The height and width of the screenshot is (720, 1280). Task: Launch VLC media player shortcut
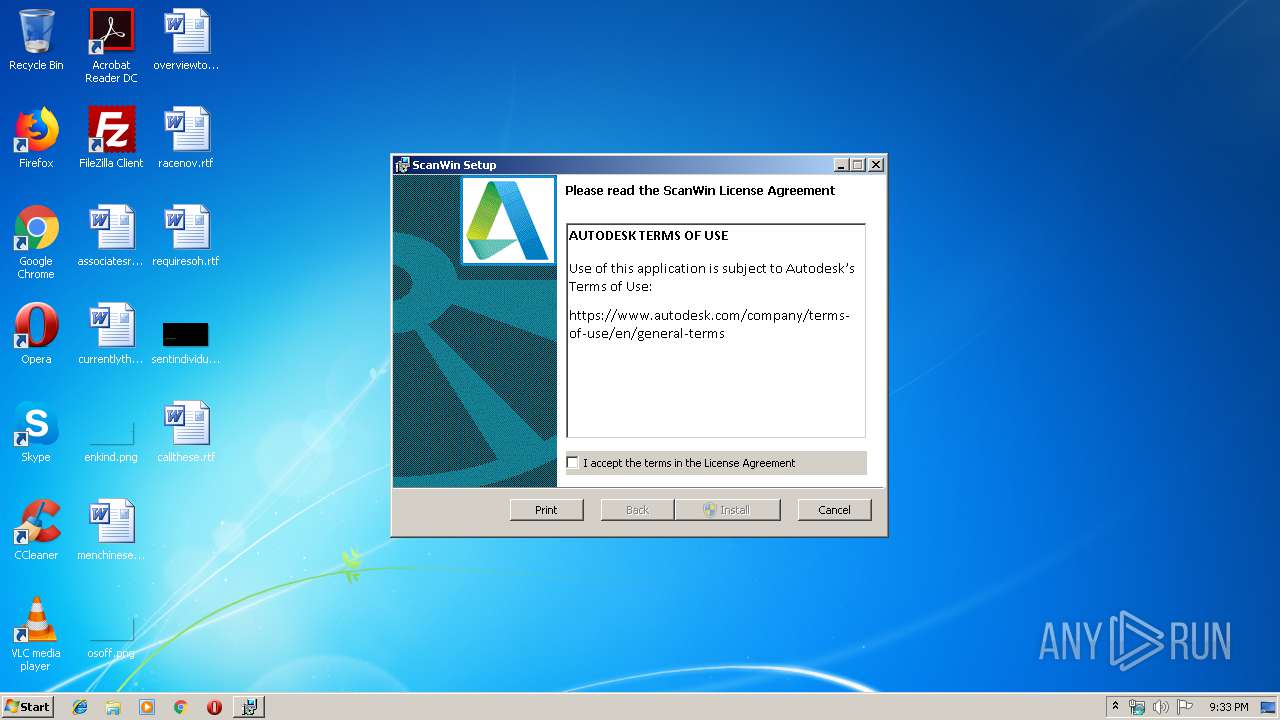tap(36, 634)
